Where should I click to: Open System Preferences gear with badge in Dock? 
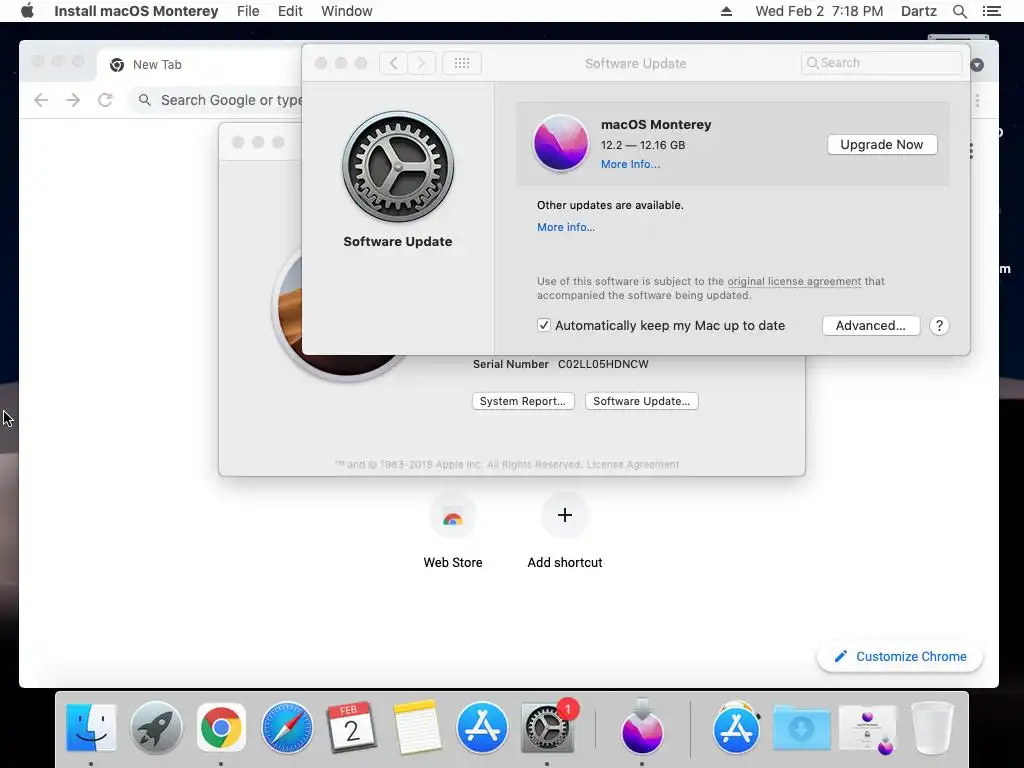[x=547, y=727]
